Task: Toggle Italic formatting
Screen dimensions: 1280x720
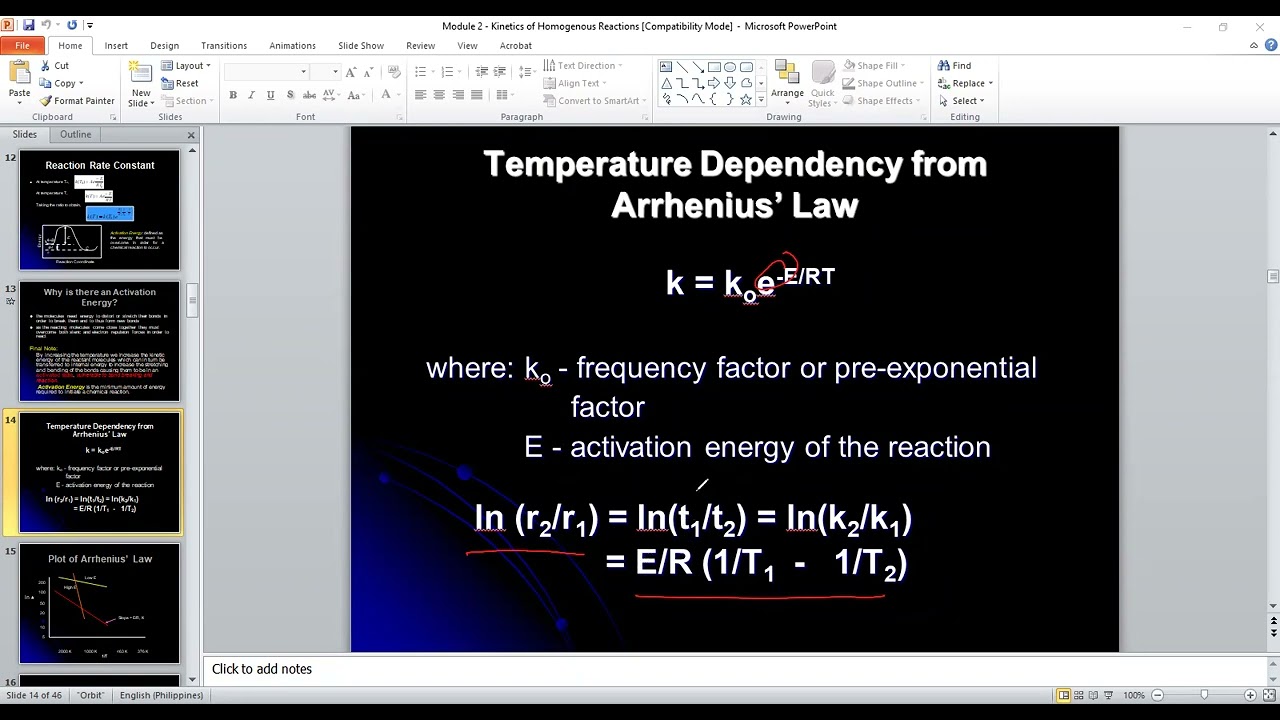Action: click(x=252, y=95)
